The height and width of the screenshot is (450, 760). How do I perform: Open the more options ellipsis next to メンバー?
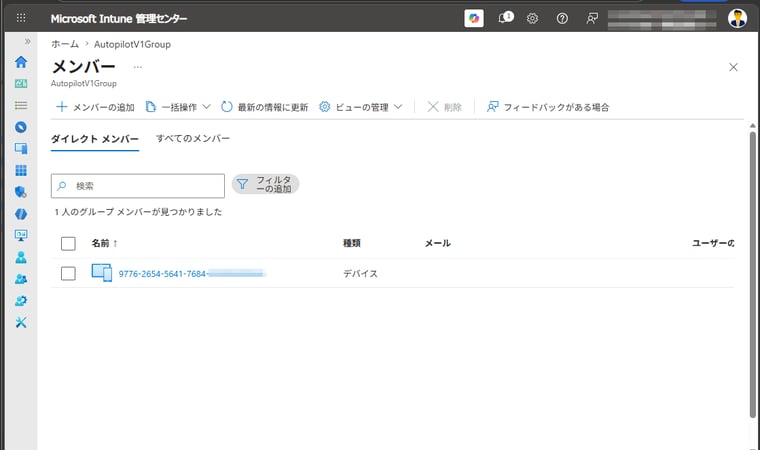pyautogui.click(x=138, y=67)
